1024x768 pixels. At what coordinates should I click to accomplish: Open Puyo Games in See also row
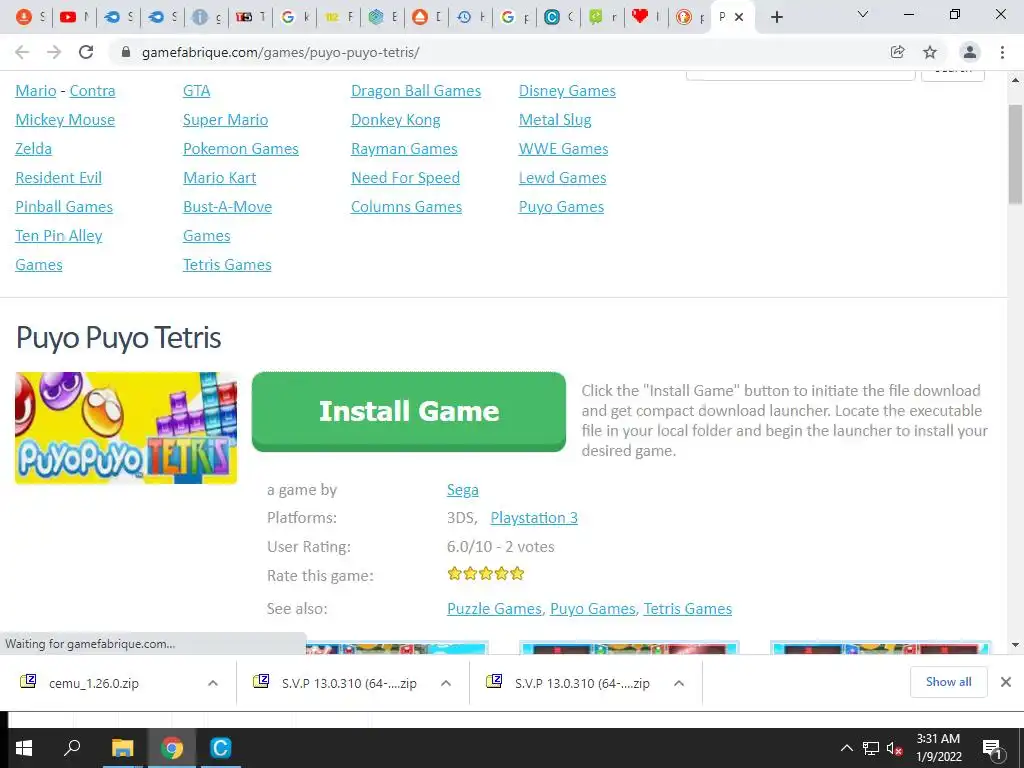pos(592,608)
